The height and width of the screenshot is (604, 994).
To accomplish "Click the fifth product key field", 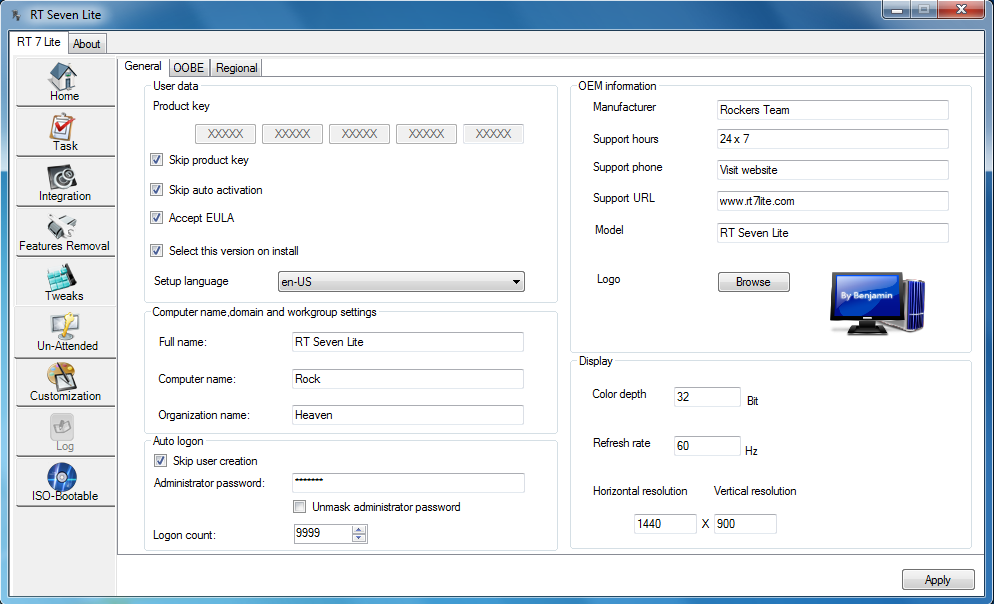I will [x=493, y=134].
